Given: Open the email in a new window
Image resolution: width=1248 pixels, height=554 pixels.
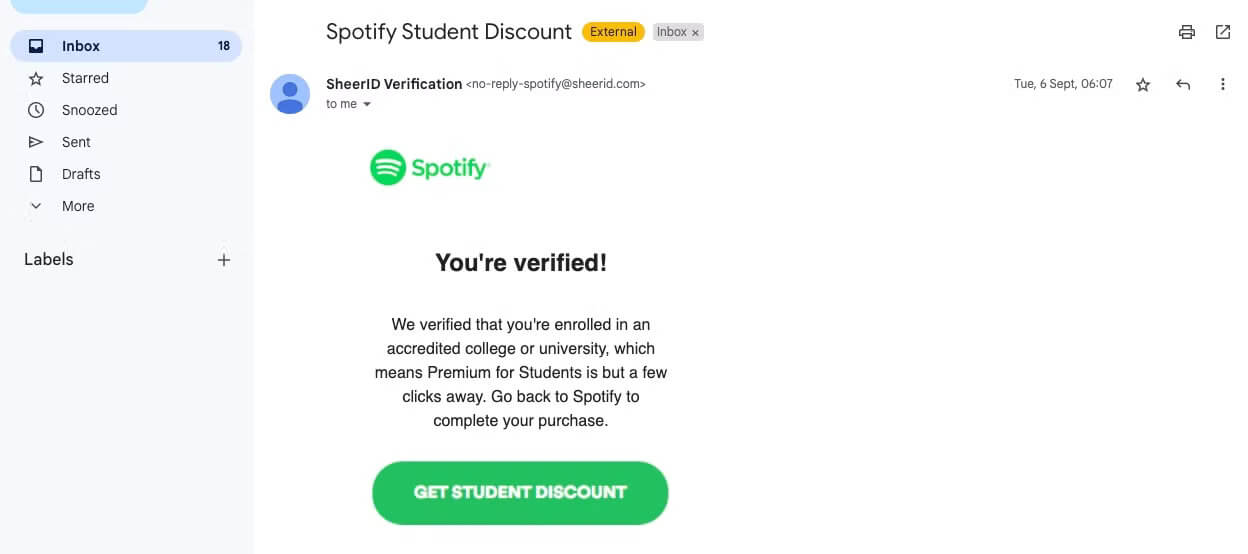Looking at the screenshot, I should click(1222, 32).
